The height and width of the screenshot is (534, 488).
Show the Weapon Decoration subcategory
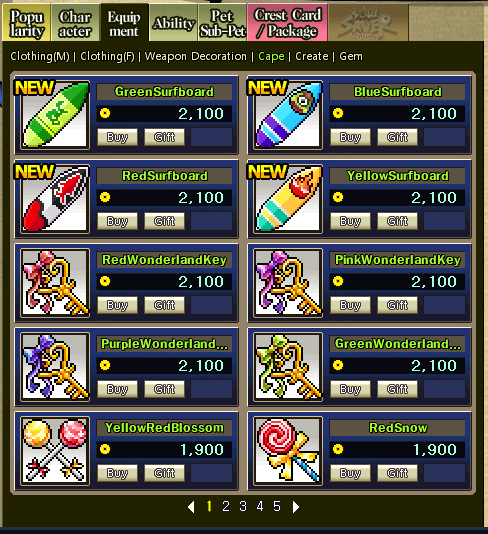pyautogui.click(x=195, y=56)
